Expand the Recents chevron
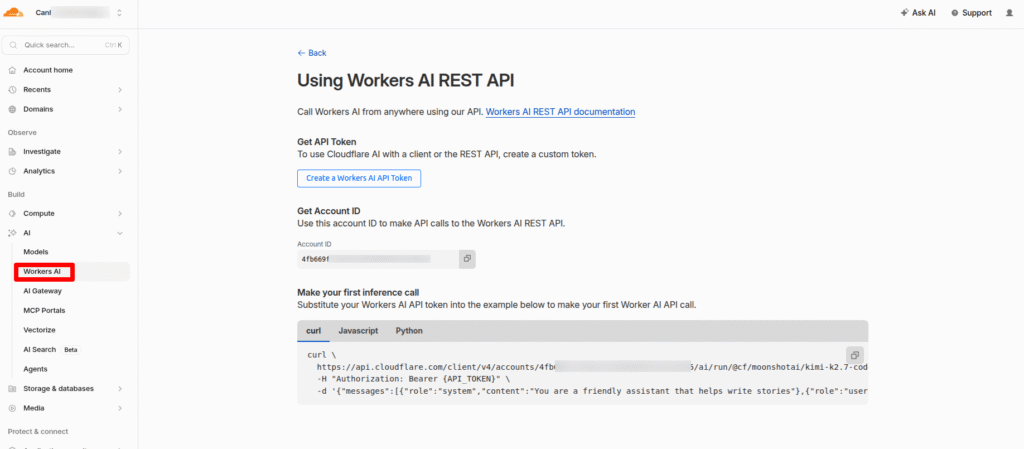Viewport: 1024px width, 449px height. click(120, 89)
